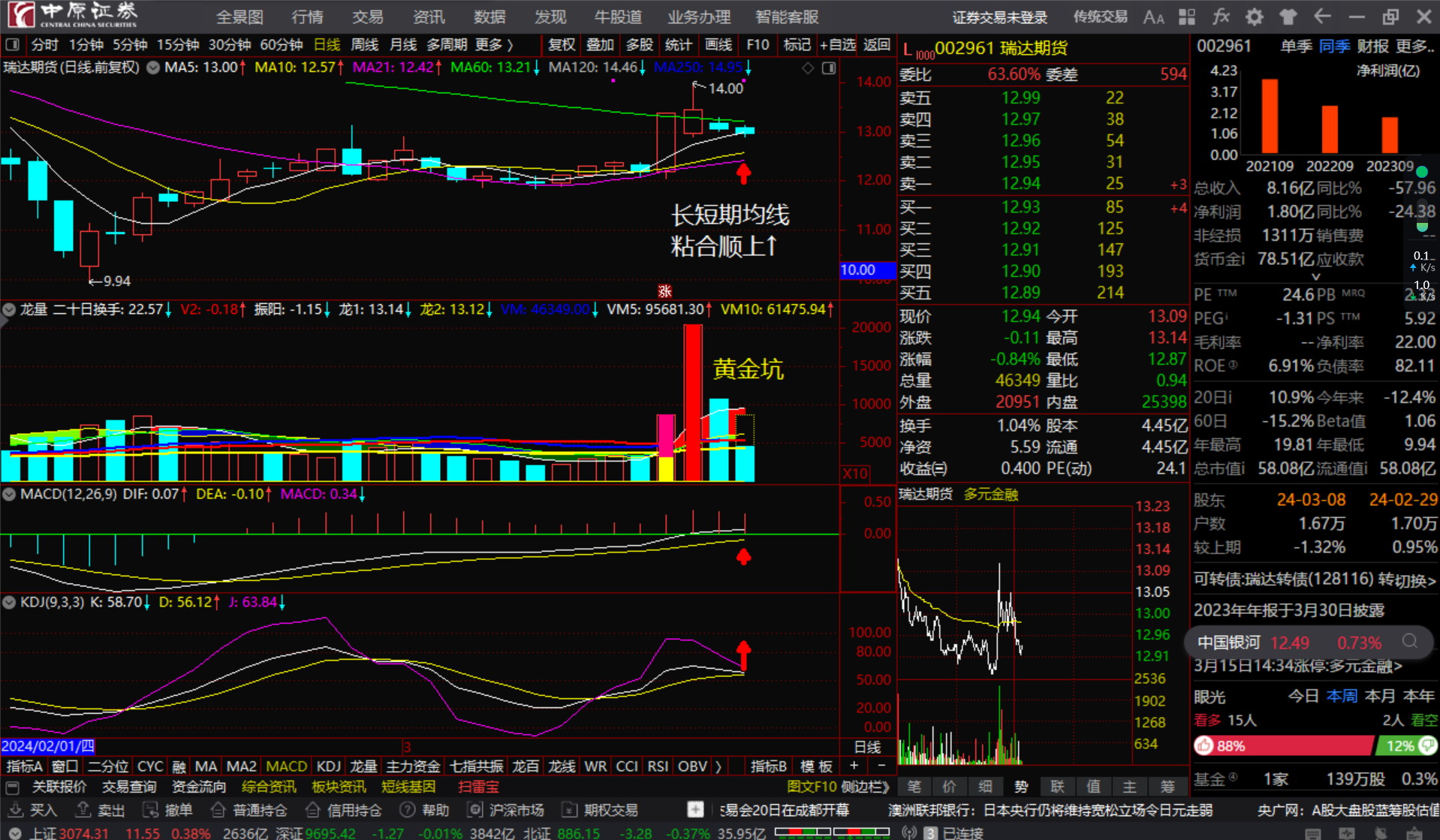The width and height of the screenshot is (1440, 840).
Task: Click the white plus icon in the trade bar
Action: 696,810
